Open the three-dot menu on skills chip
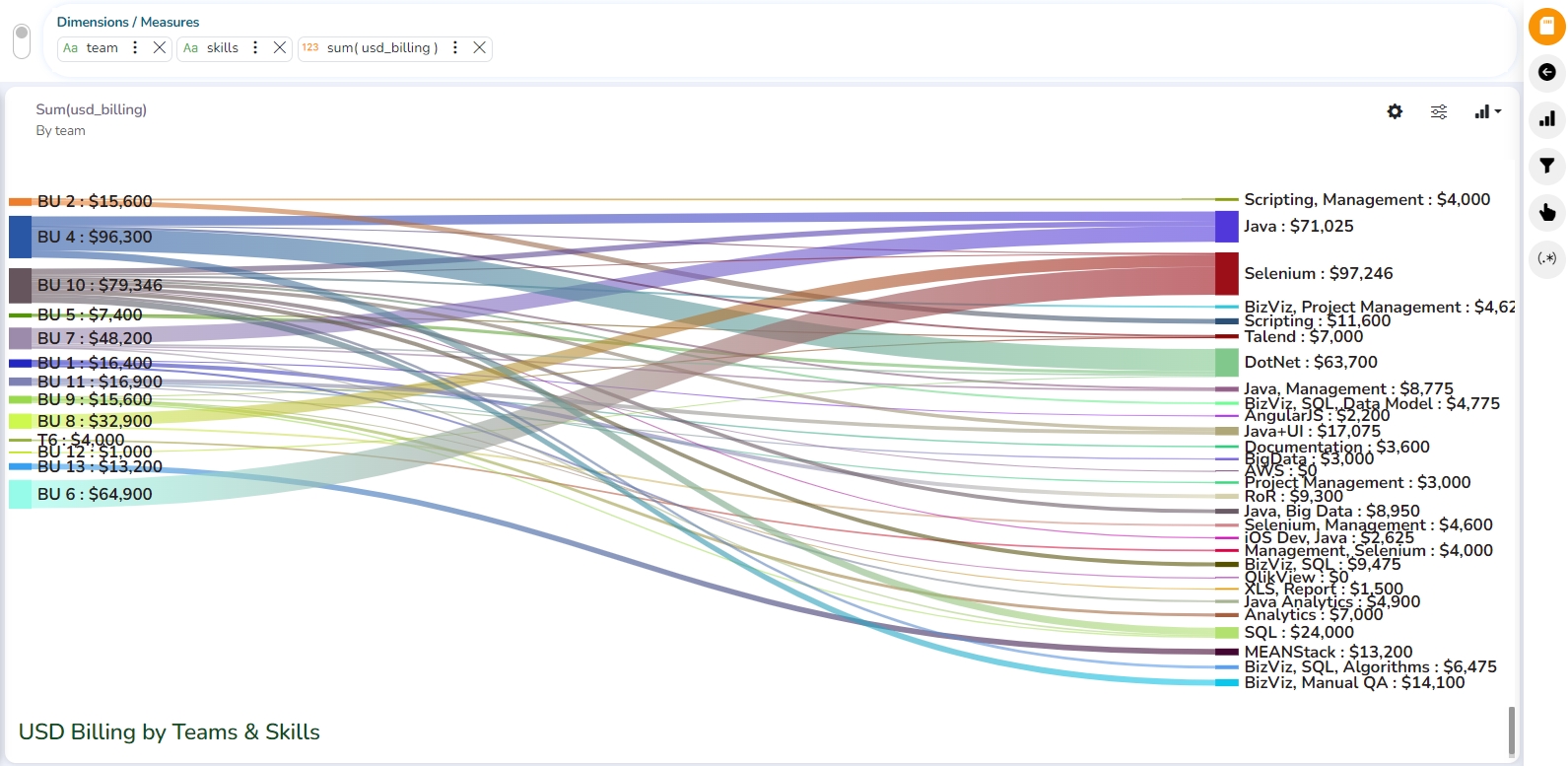Viewport: 1568px width, 766px height. click(x=255, y=47)
